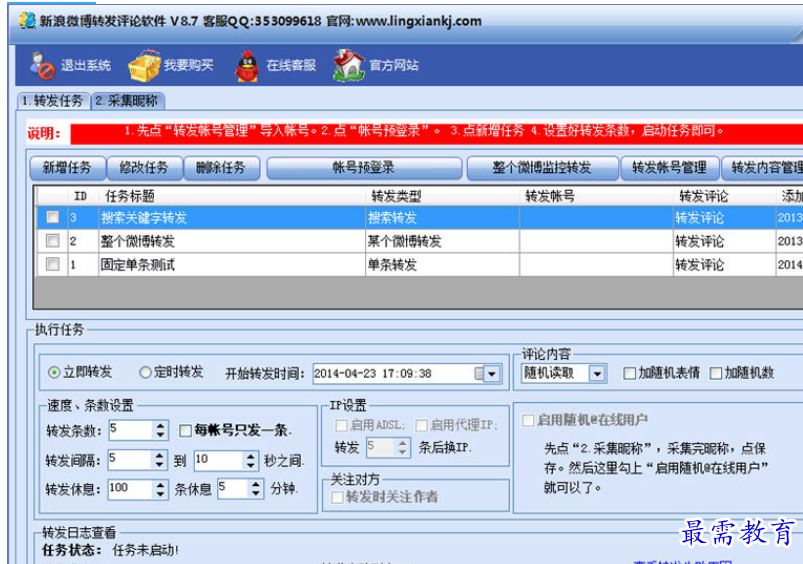Click the exit system person icon
The image size is (803, 564).
[x=42, y=66]
